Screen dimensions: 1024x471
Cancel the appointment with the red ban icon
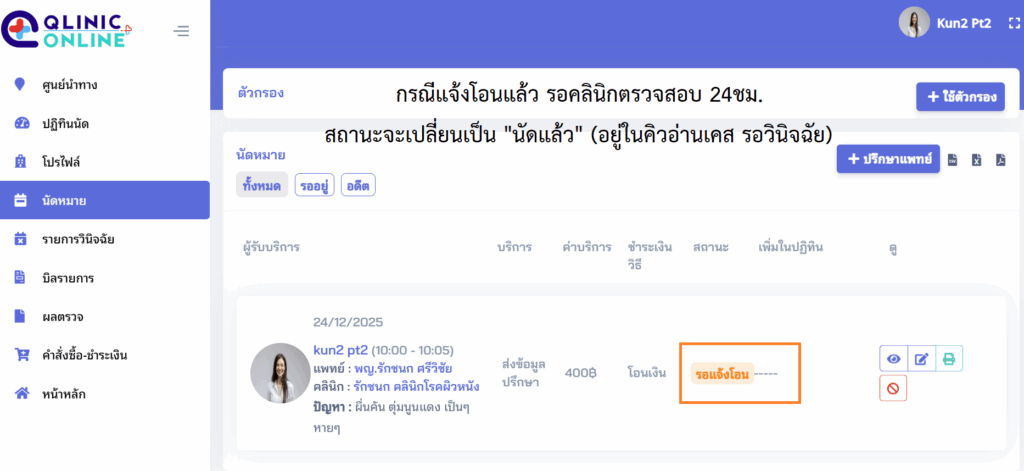(894, 388)
